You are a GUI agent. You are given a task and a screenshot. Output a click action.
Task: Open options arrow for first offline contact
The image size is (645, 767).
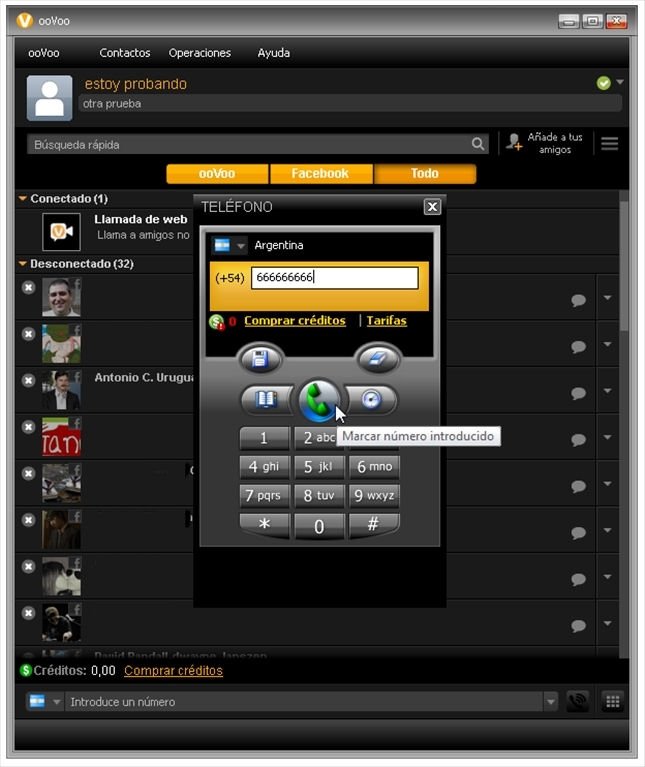click(607, 297)
